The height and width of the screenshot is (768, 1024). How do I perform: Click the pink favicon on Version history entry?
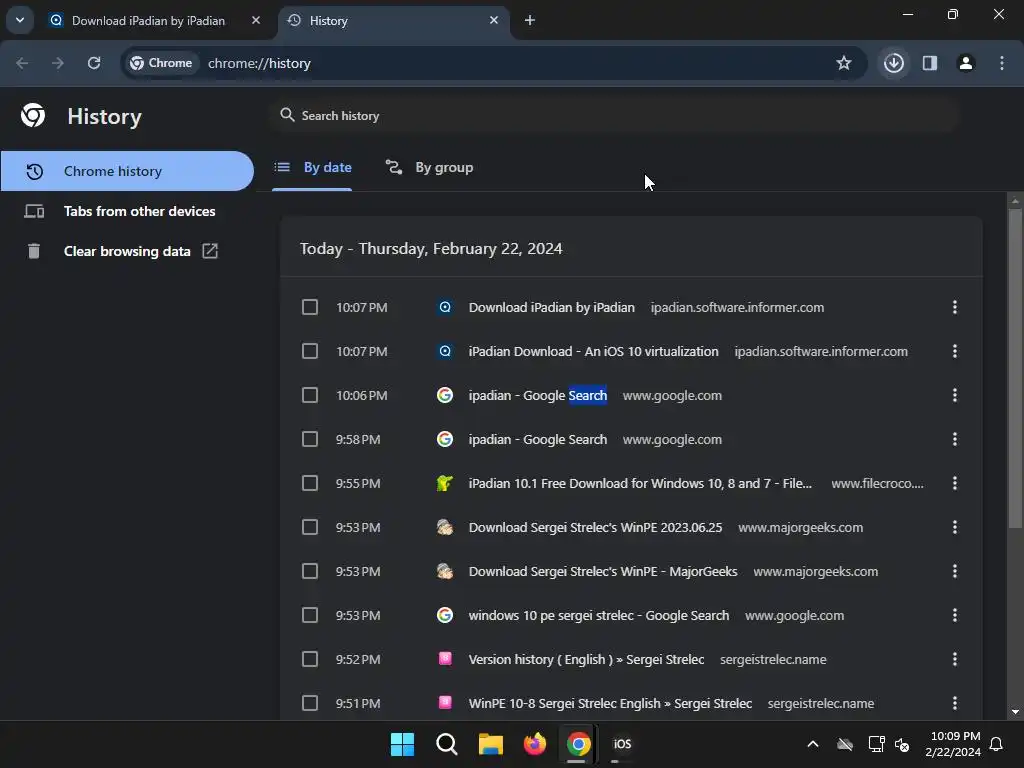pos(445,659)
